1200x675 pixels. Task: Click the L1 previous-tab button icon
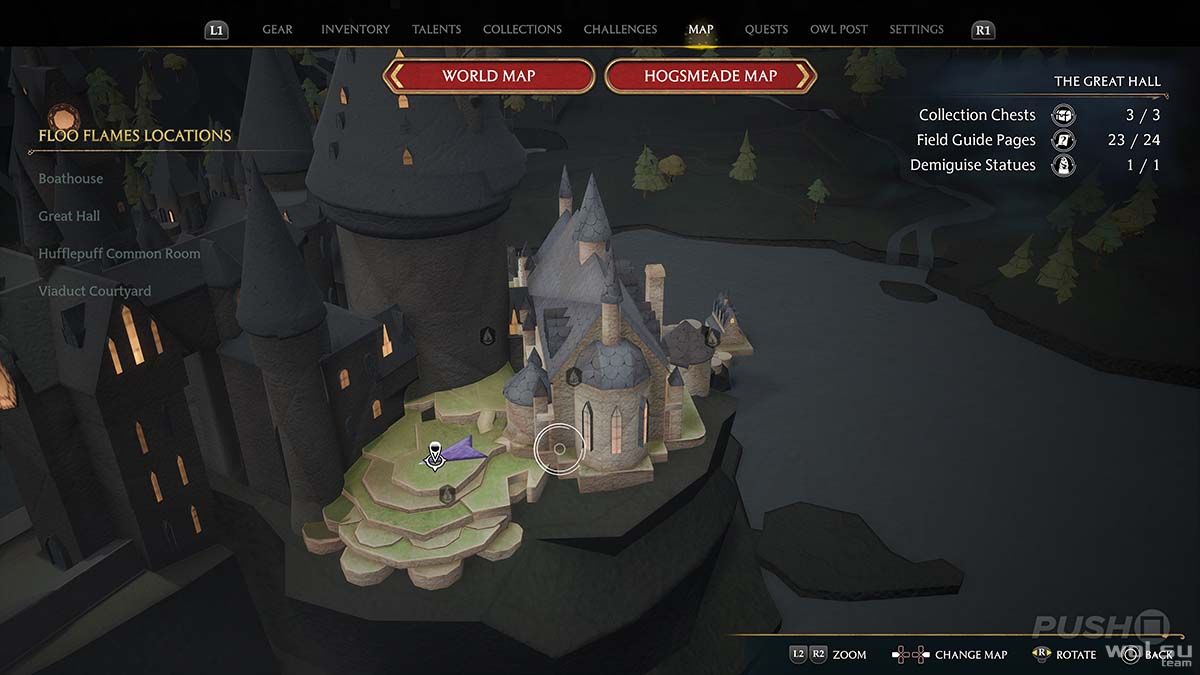point(216,30)
